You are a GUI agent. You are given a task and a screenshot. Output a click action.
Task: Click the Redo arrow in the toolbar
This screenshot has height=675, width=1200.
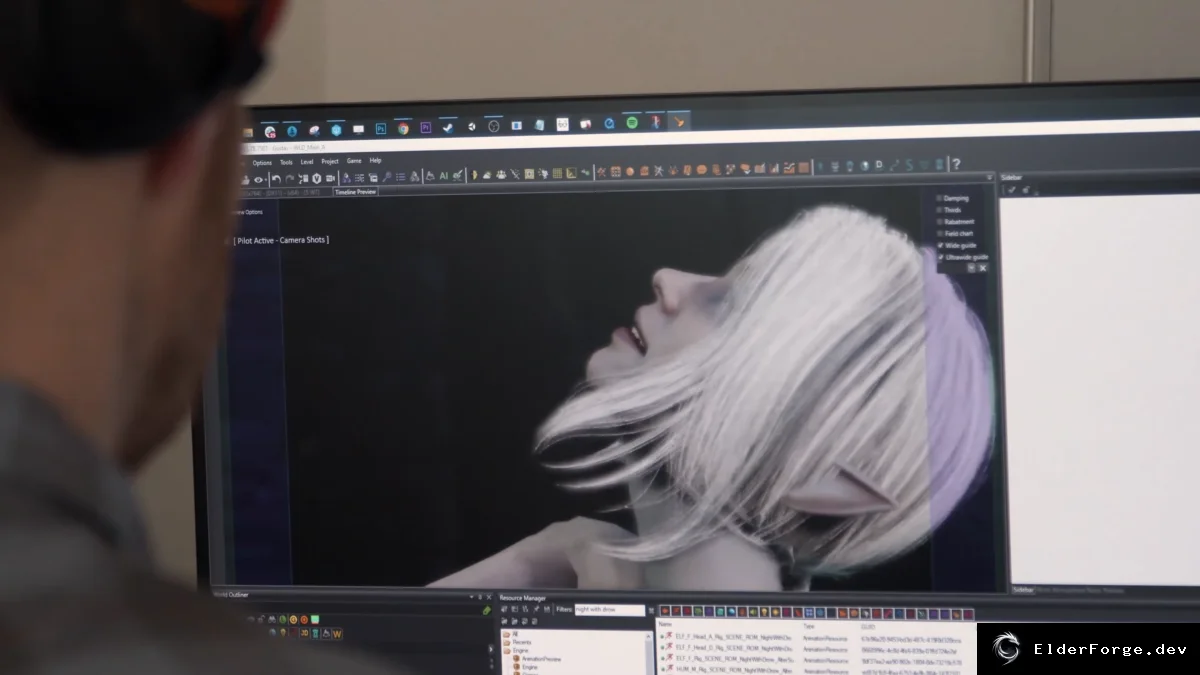289,179
